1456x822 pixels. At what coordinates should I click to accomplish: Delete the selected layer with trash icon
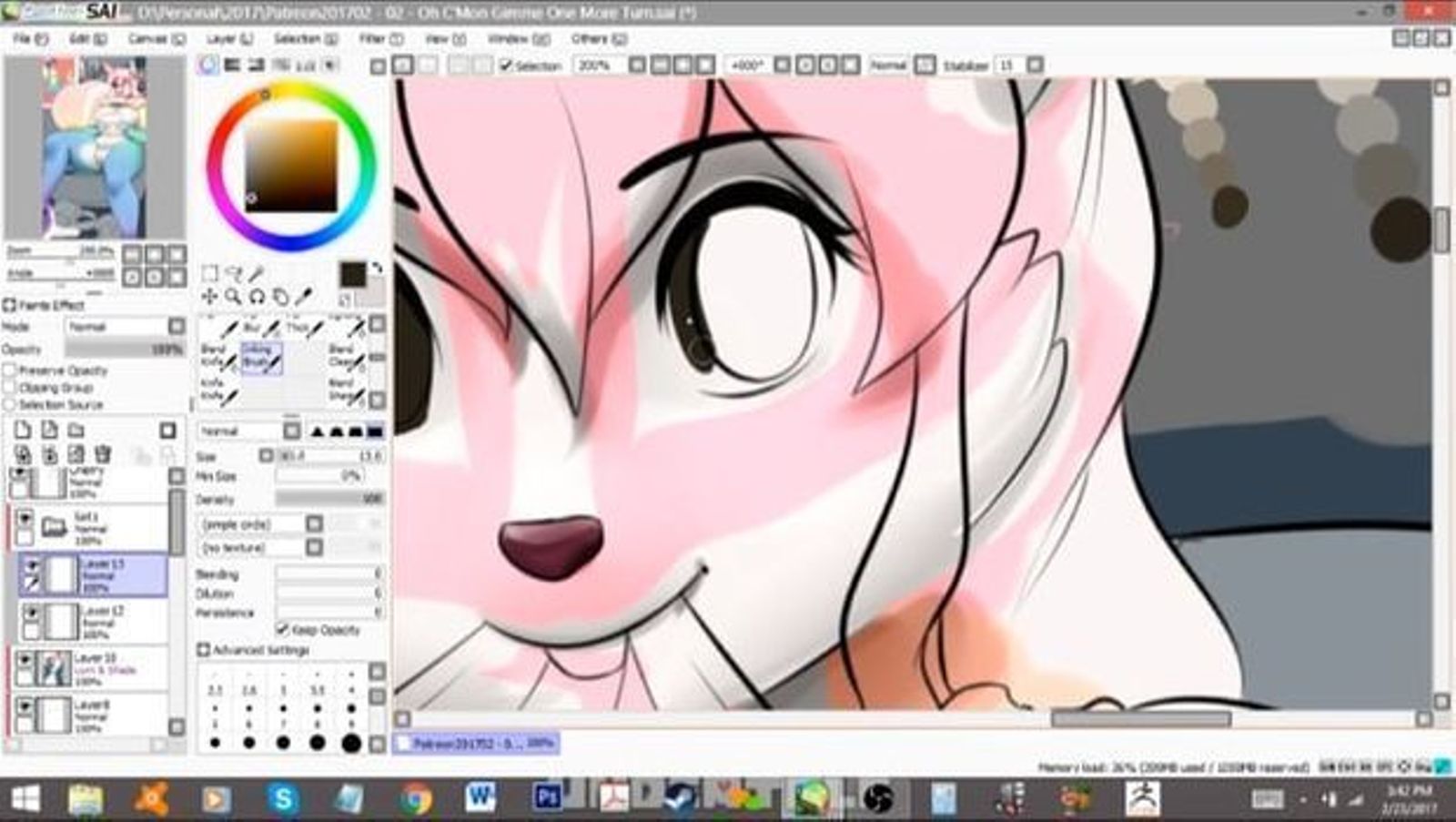click(x=103, y=453)
